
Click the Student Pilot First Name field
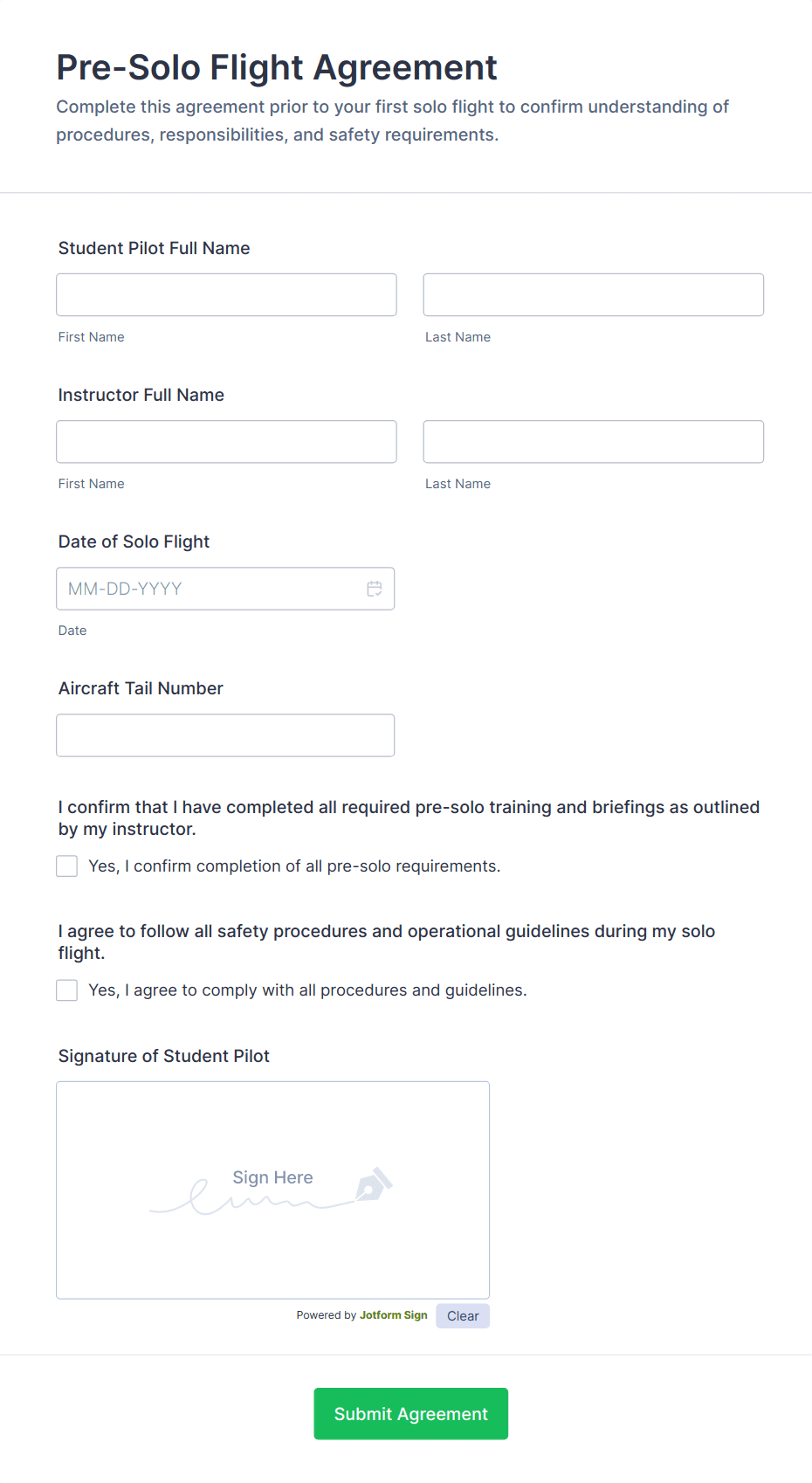(226, 294)
